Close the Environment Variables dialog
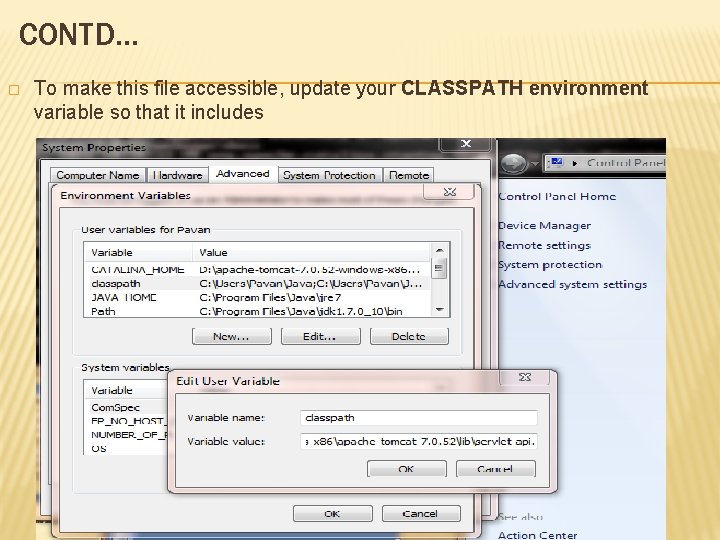 (450, 192)
